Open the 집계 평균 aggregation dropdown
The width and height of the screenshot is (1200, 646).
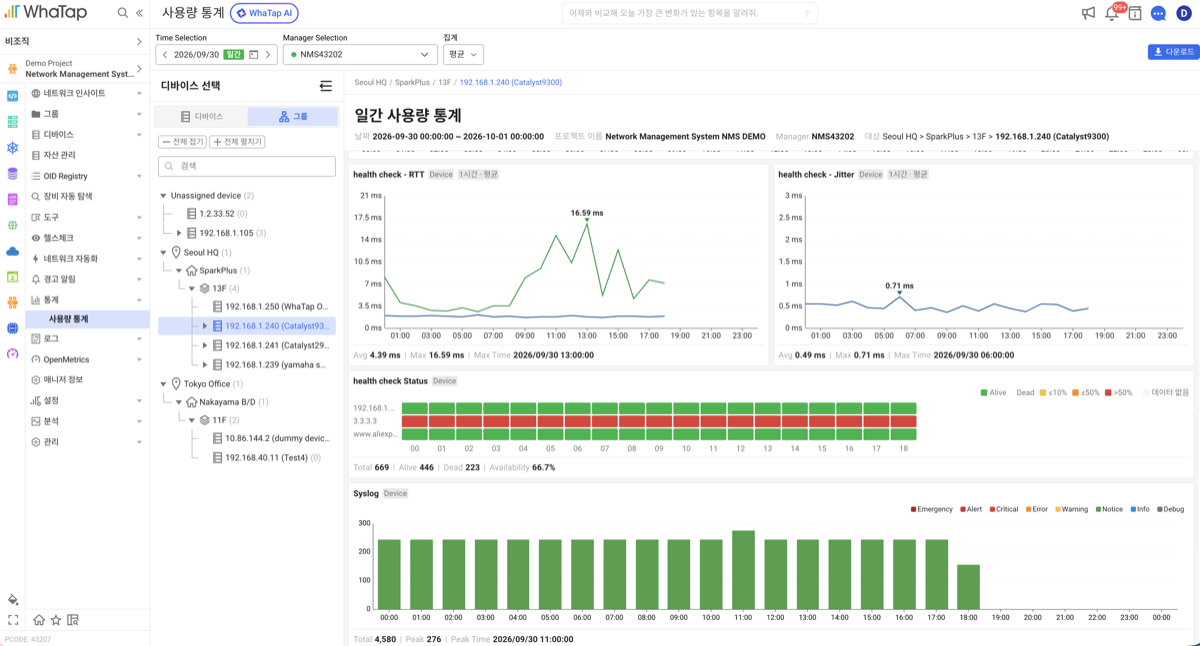click(463, 54)
